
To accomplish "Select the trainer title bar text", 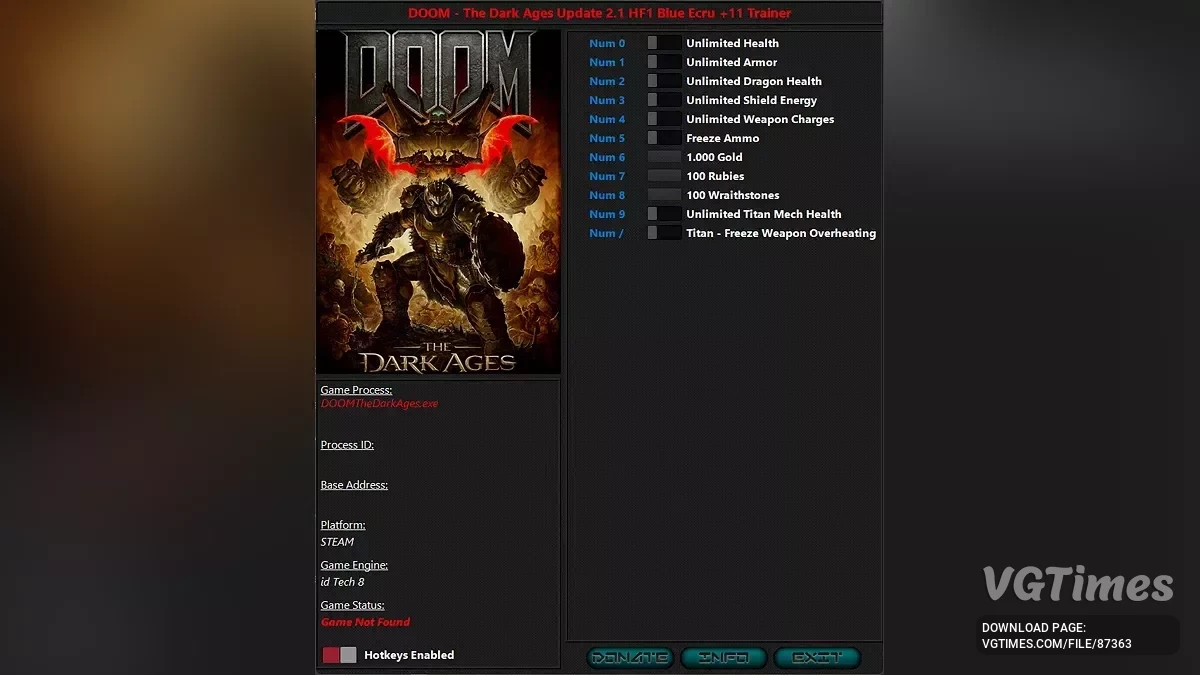I will tap(598, 13).
